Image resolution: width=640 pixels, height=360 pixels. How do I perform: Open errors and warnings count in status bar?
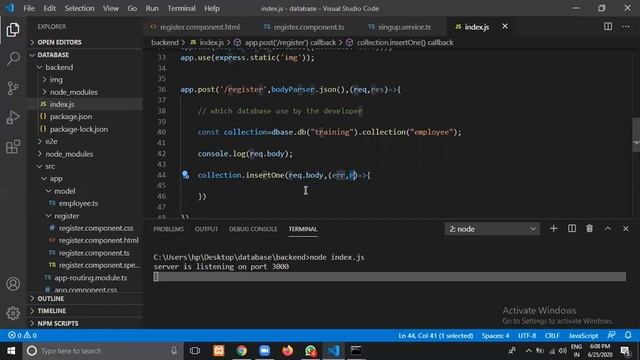tap(22, 336)
